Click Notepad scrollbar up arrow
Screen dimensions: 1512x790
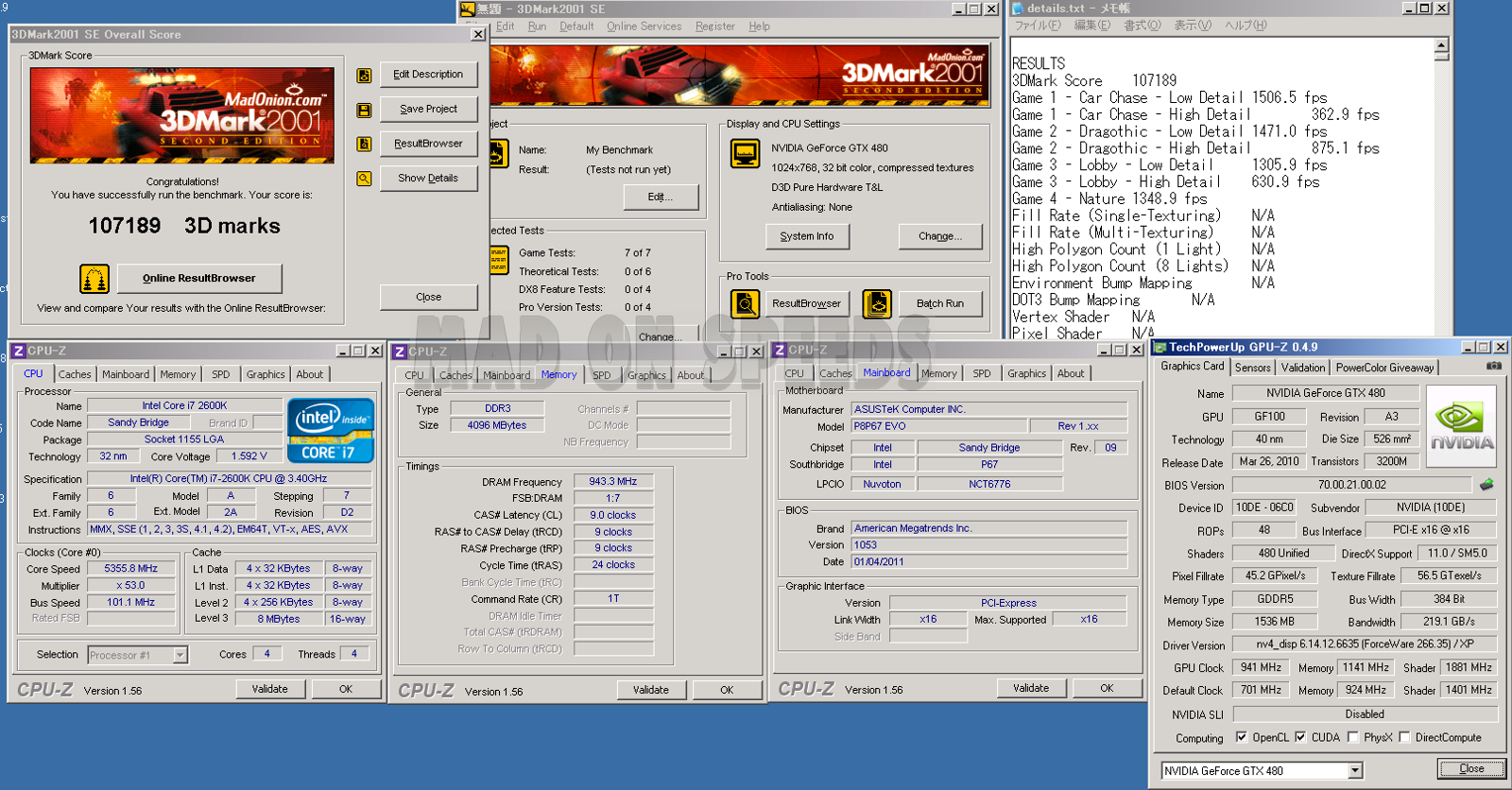[x=1441, y=44]
